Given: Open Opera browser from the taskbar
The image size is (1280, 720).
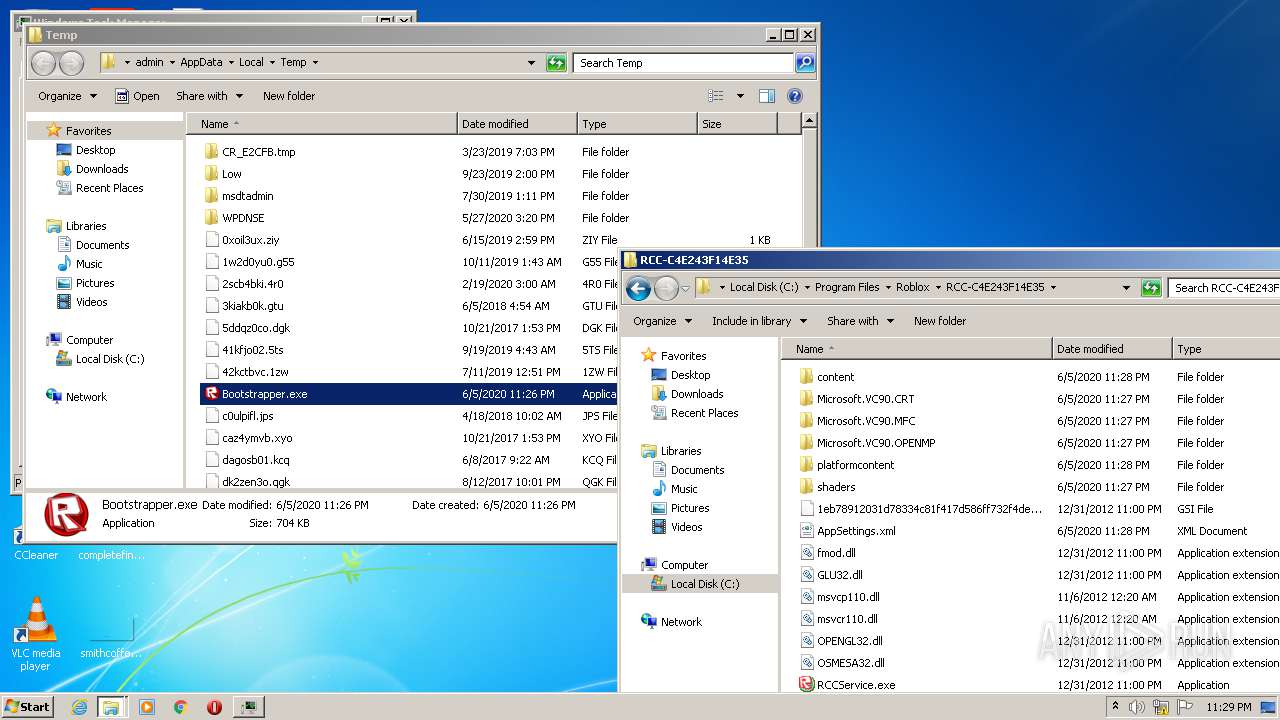Looking at the screenshot, I should point(214,707).
